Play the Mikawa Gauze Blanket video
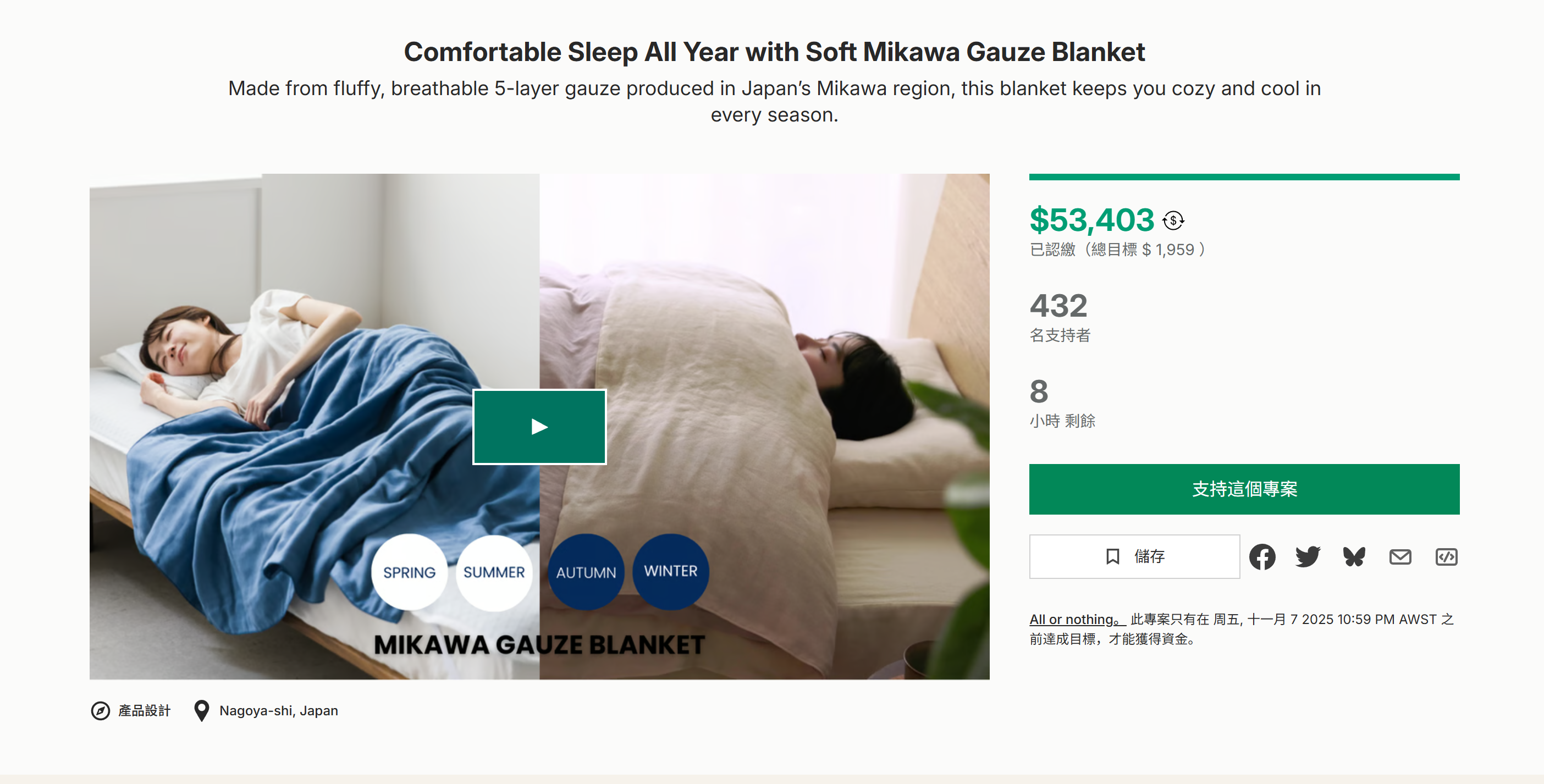 539,427
